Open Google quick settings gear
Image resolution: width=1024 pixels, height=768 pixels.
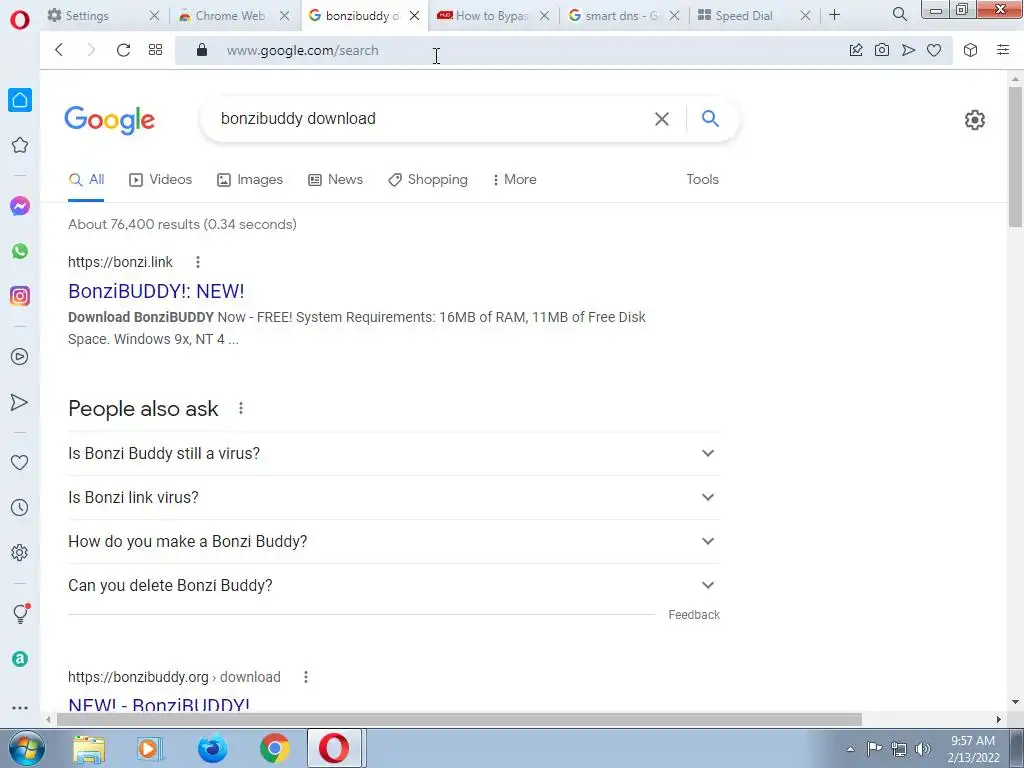click(974, 120)
